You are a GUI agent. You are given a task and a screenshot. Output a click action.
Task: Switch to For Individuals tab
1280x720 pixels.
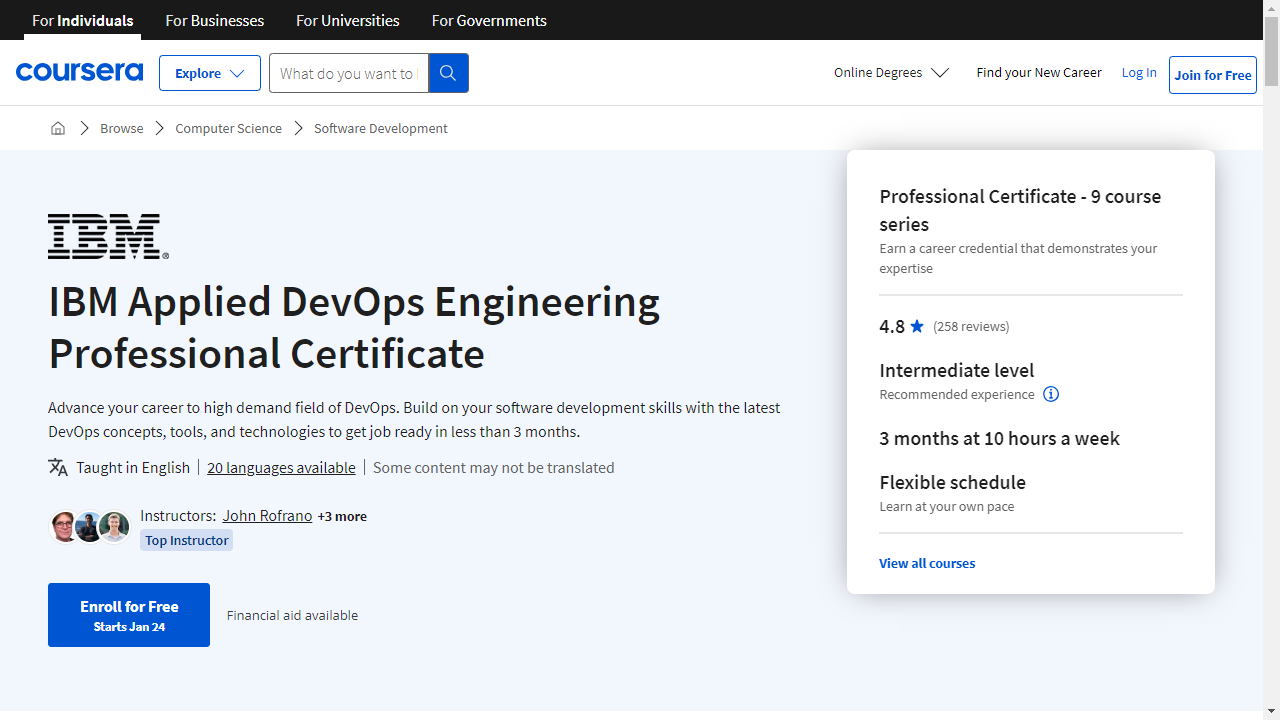click(x=82, y=20)
